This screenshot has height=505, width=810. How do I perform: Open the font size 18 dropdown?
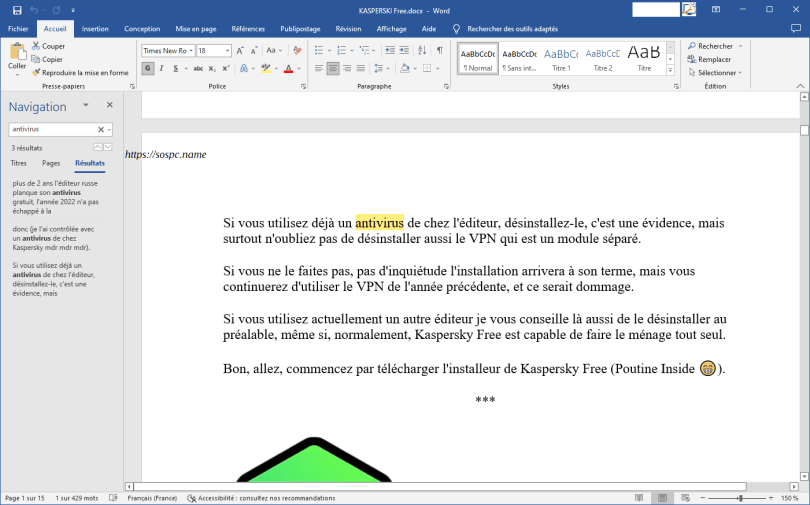point(227,51)
